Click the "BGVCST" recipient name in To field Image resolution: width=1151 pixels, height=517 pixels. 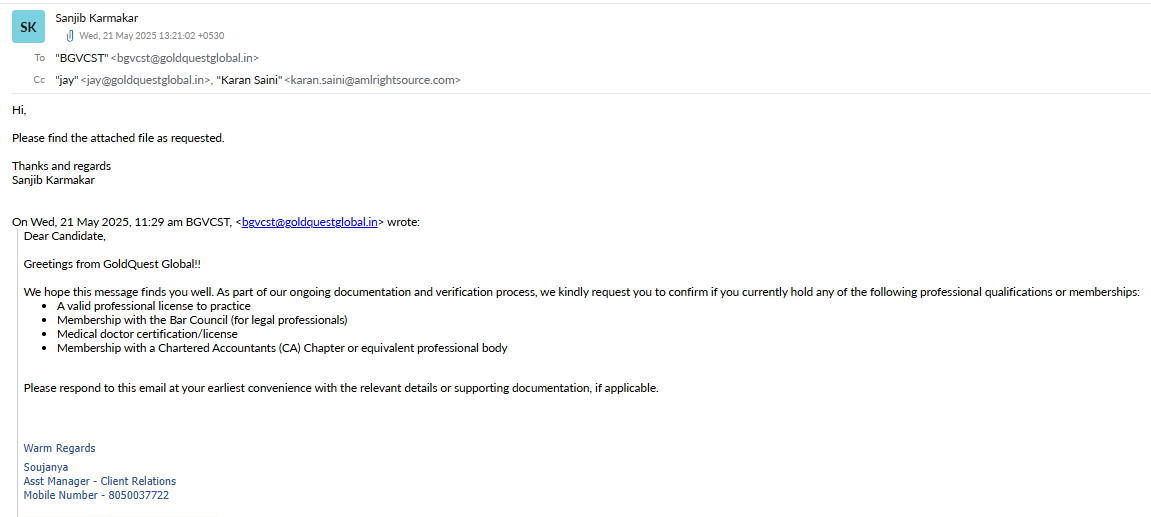click(x=81, y=58)
